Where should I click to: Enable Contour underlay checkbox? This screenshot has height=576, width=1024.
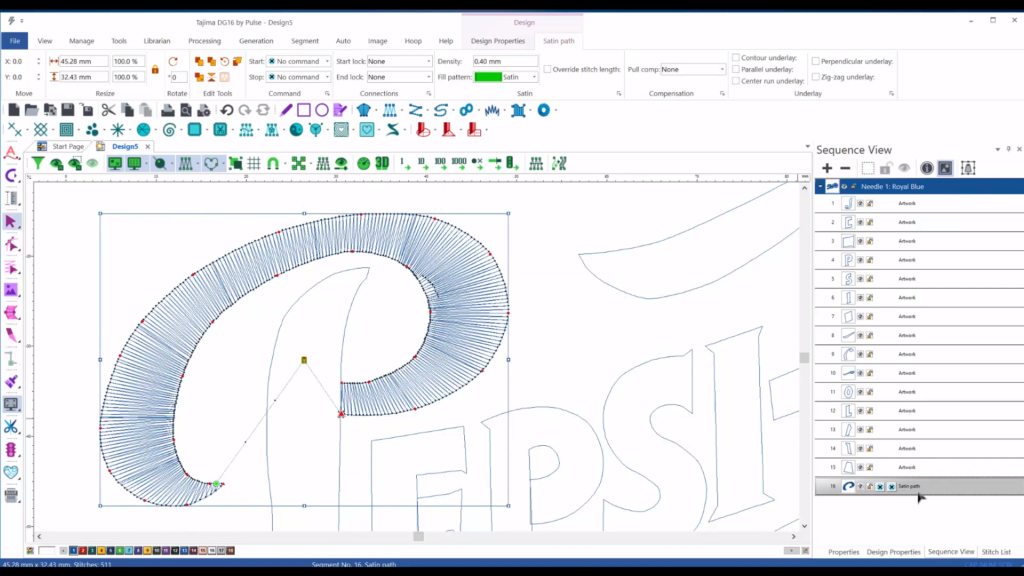(x=736, y=58)
